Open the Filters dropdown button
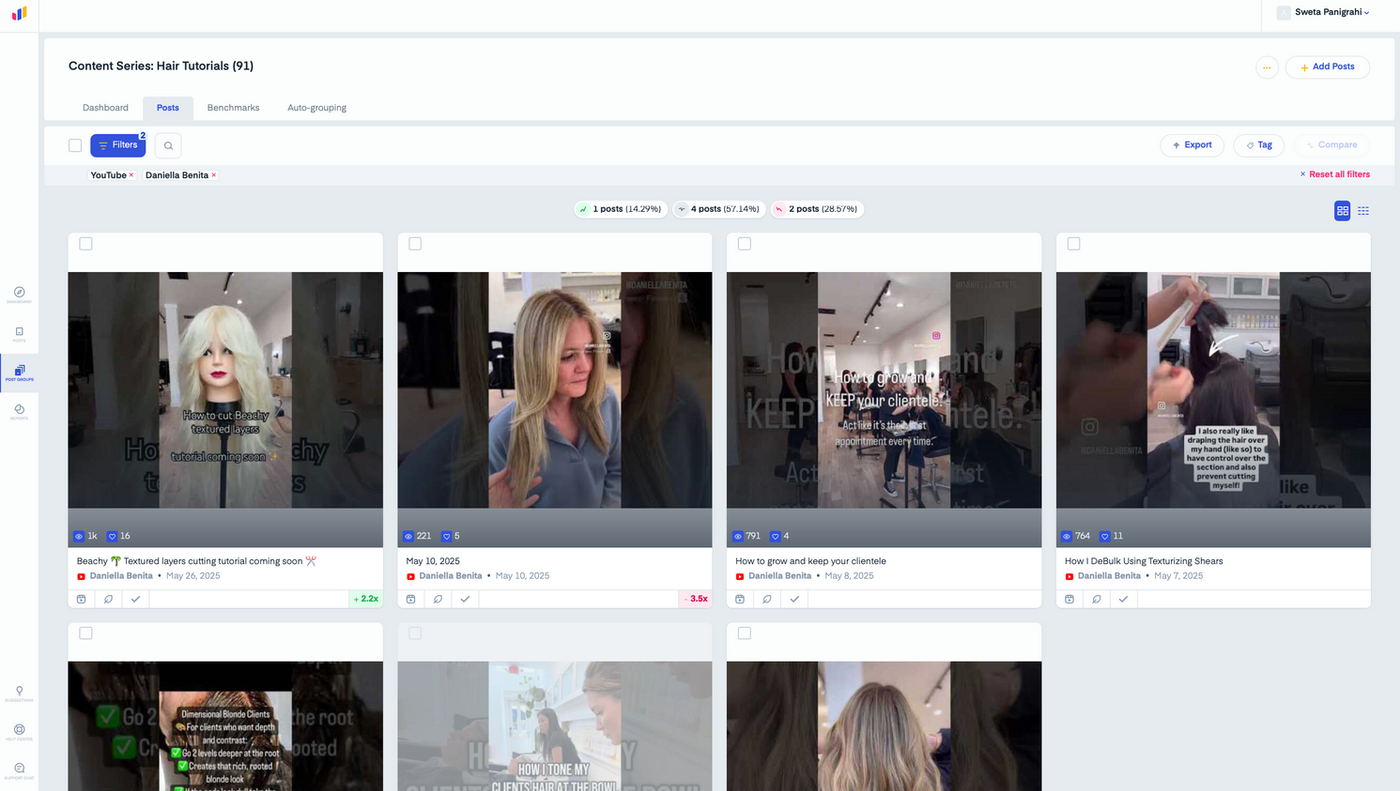The image size is (1400, 791). 118,146
